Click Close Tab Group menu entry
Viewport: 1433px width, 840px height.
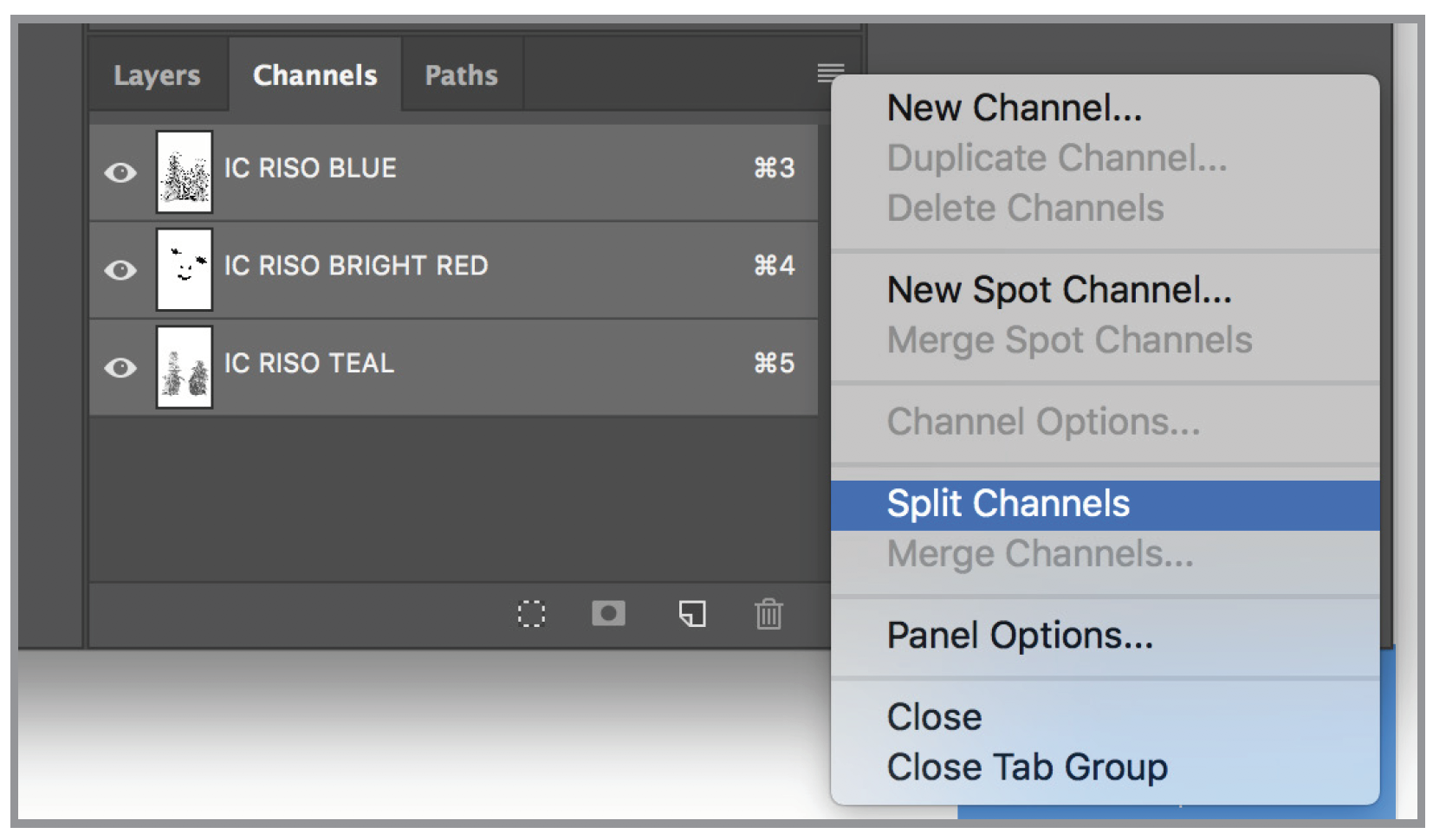pyautogui.click(x=1027, y=767)
